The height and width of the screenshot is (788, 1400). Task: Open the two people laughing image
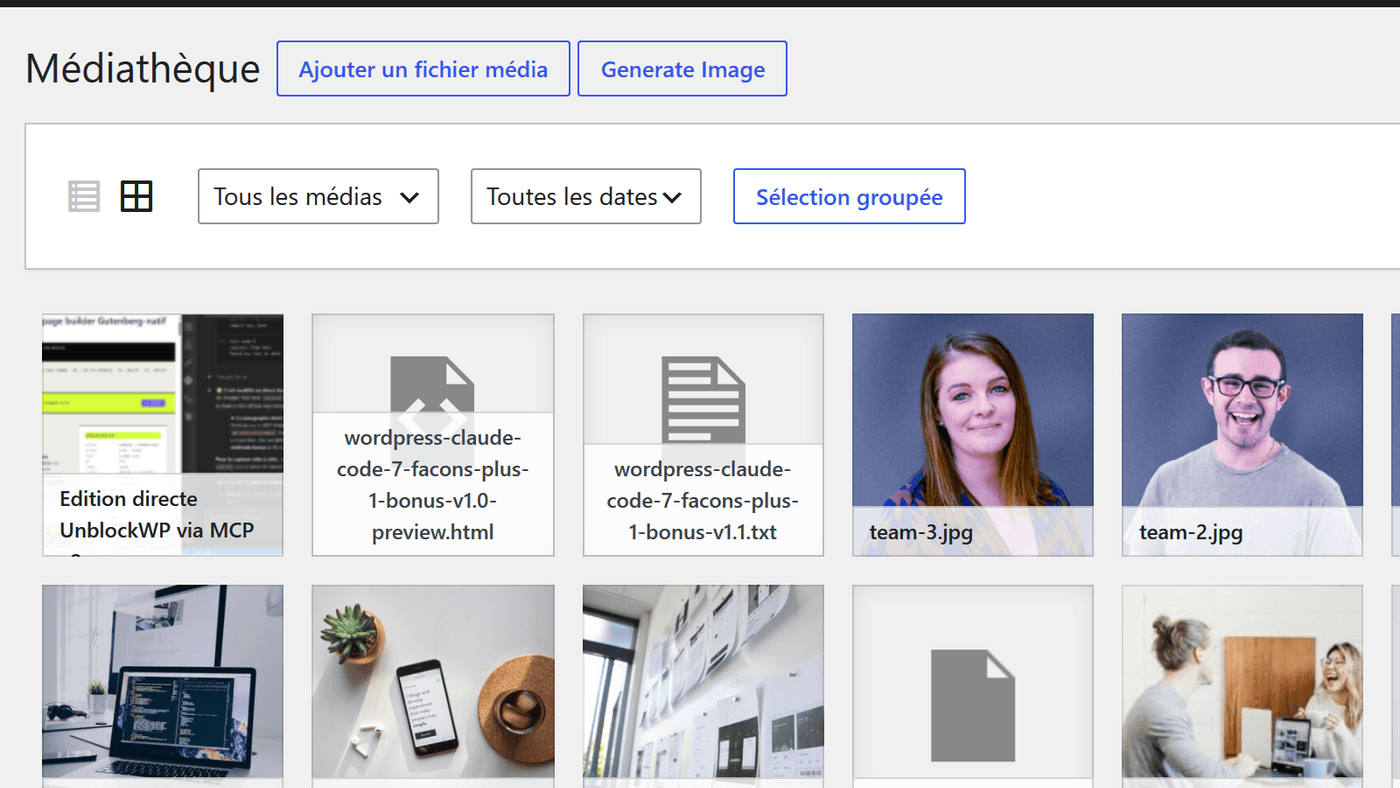coord(1242,686)
